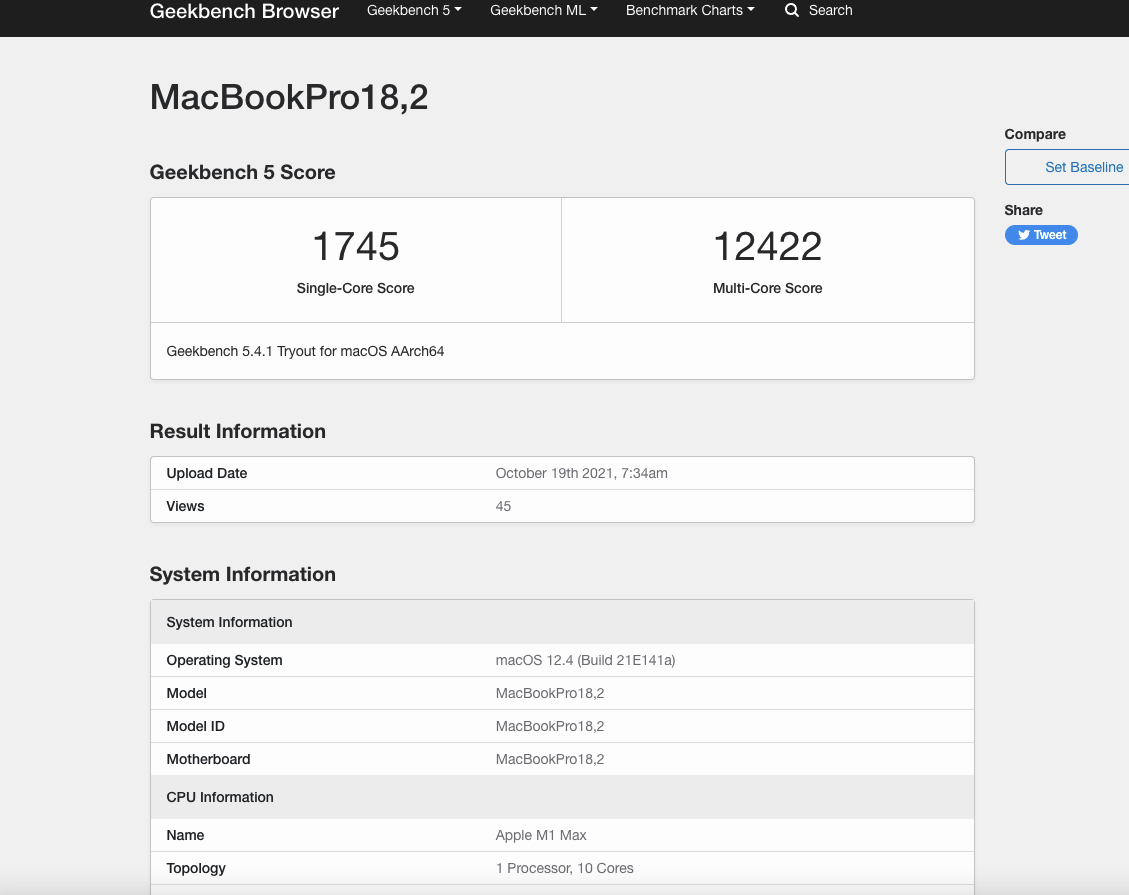Select the Geekbench 5 Score heading
The height and width of the screenshot is (895, 1129).
pos(243,172)
